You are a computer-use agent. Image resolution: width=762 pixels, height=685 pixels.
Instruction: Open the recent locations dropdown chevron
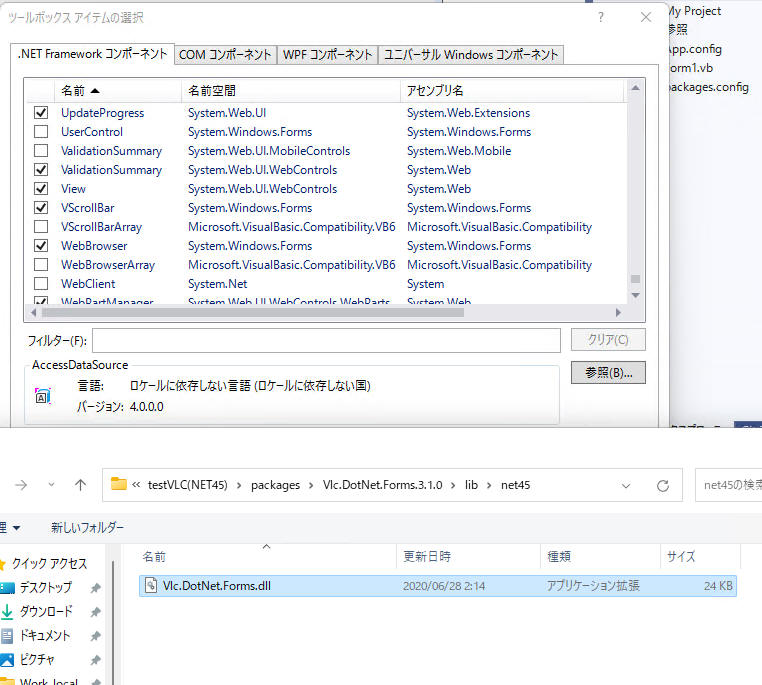pyautogui.click(x=51, y=485)
